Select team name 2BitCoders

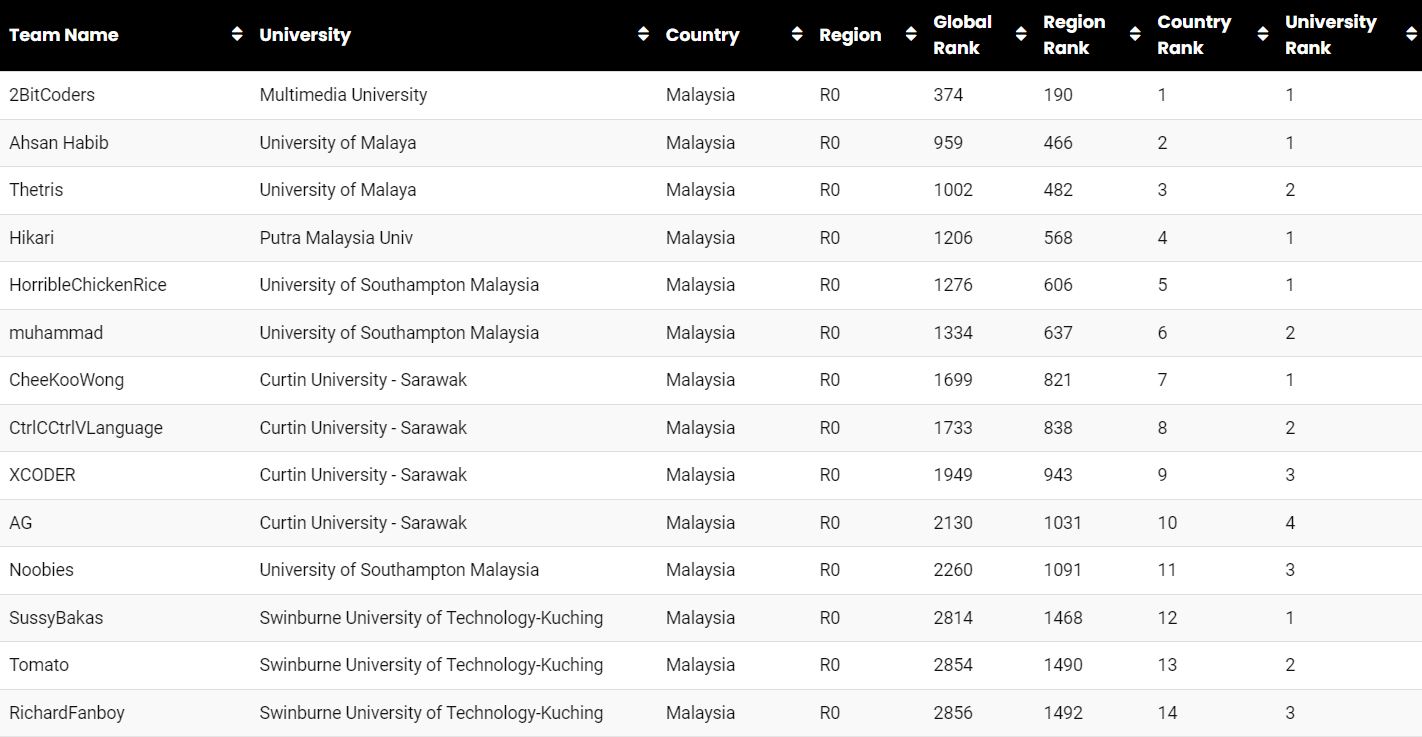pos(52,95)
